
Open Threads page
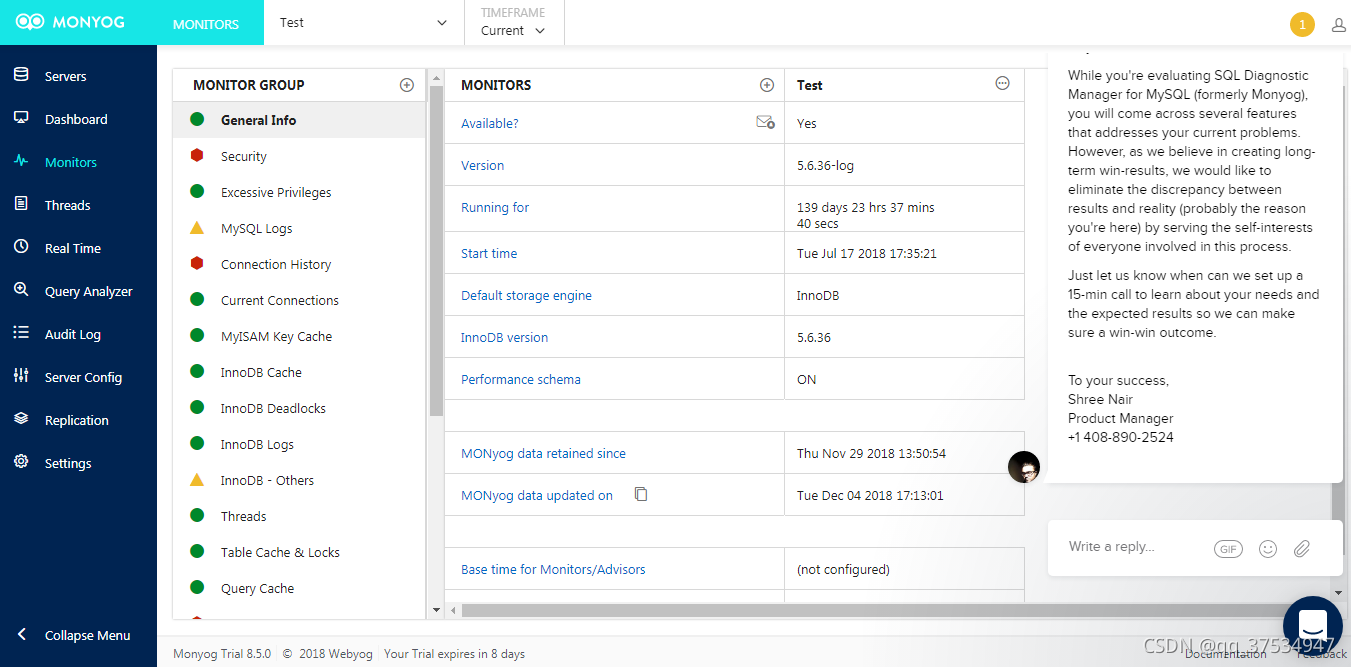67,205
